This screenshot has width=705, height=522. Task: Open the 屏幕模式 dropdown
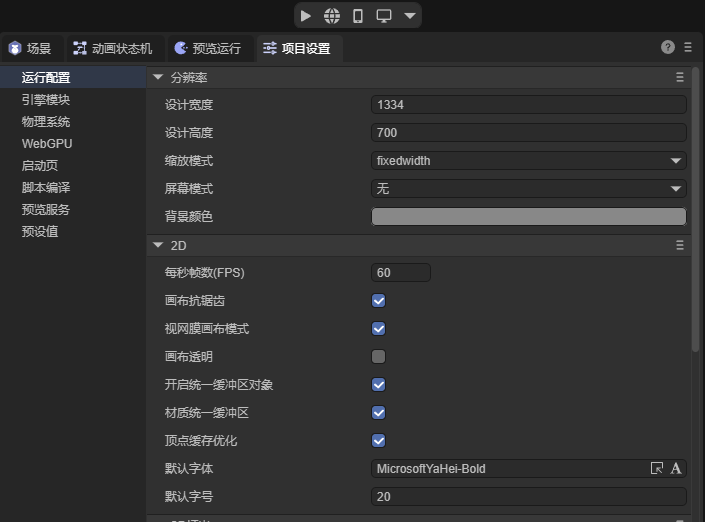528,188
